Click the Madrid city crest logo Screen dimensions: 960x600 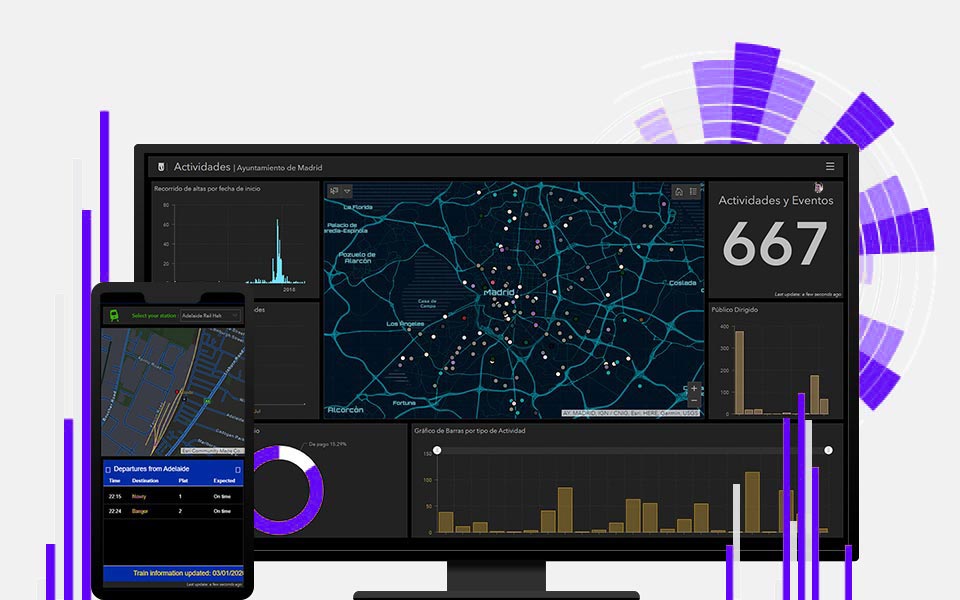[x=162, y=167]
